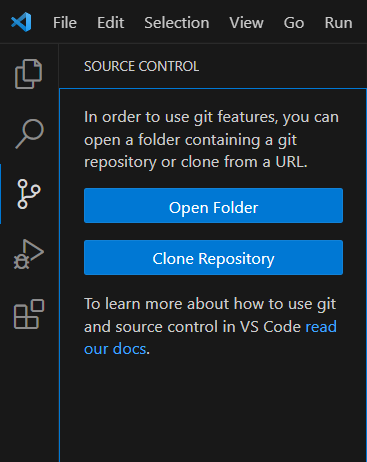Open the Extensions view
The width and height of the screenshot is (367, 462).
(29, 314)
